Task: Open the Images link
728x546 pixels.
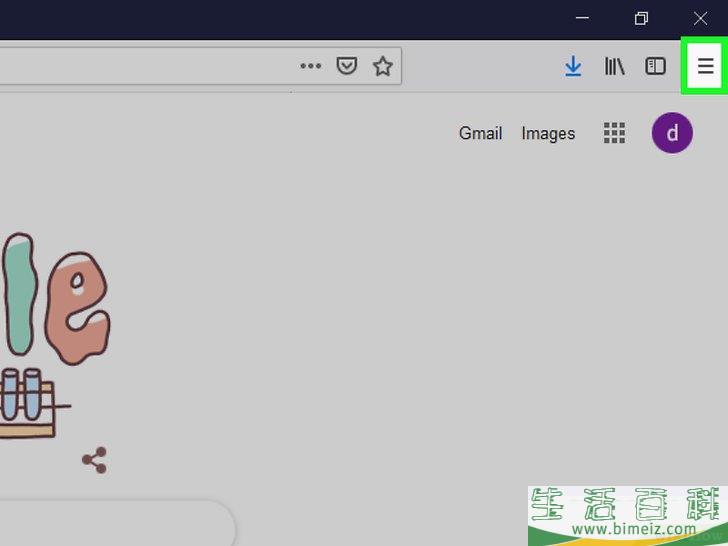Action: (548, 134)
